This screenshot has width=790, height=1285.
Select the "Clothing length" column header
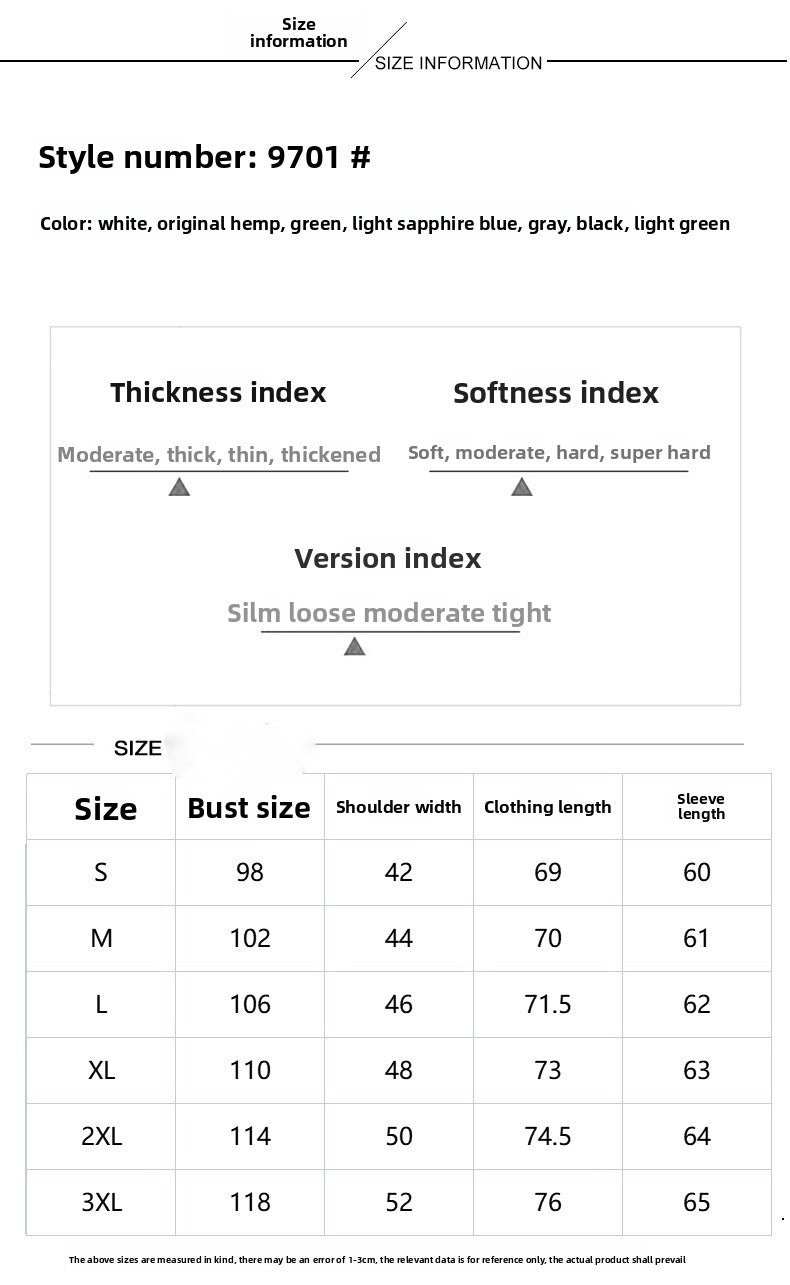point(547,807)
